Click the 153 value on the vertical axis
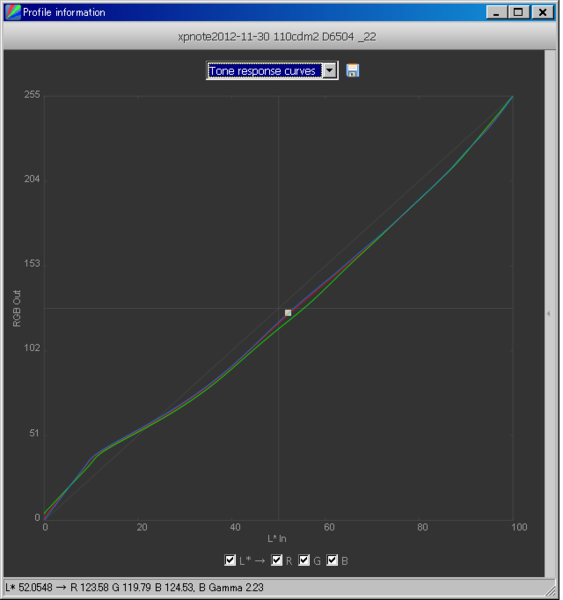Image resolution: width=563 pixels, height=600 pixels. (32, 264)
